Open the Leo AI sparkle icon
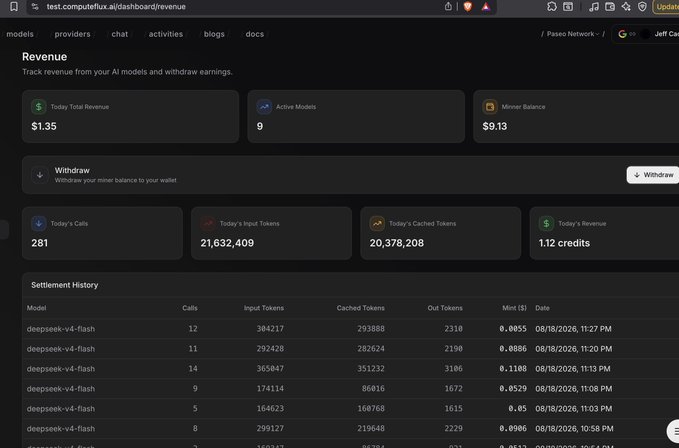 [x=626, y=6]
